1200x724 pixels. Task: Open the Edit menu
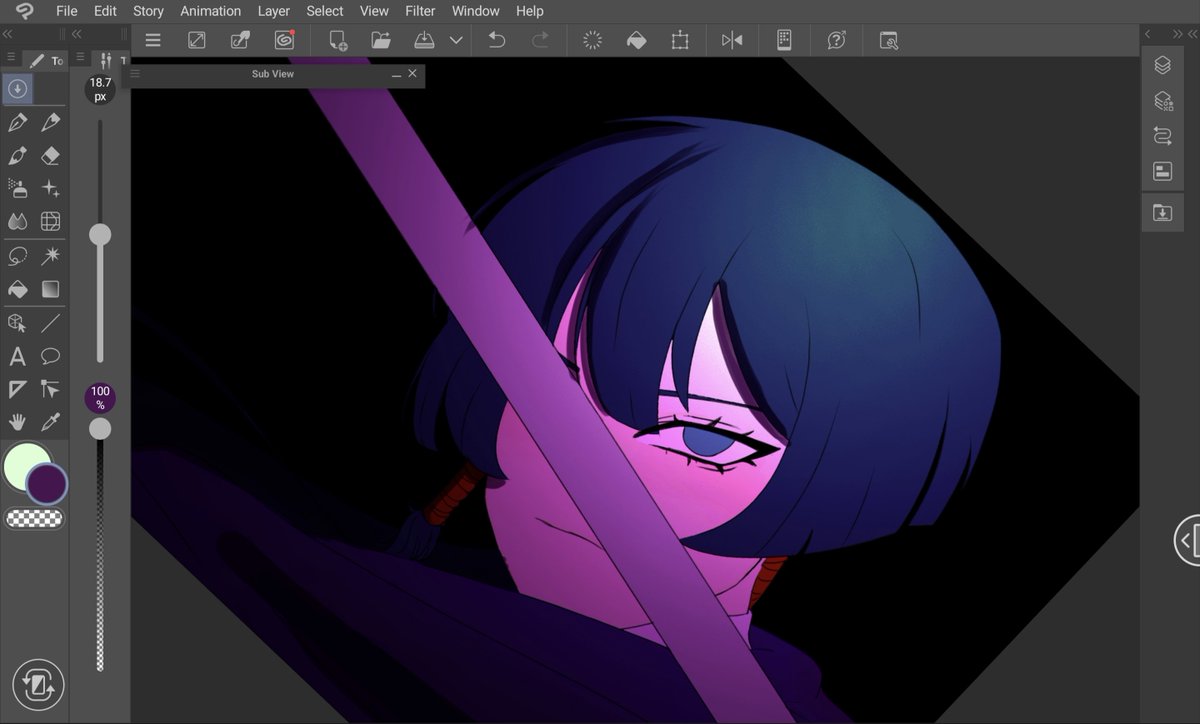click(x=105, y=11)
